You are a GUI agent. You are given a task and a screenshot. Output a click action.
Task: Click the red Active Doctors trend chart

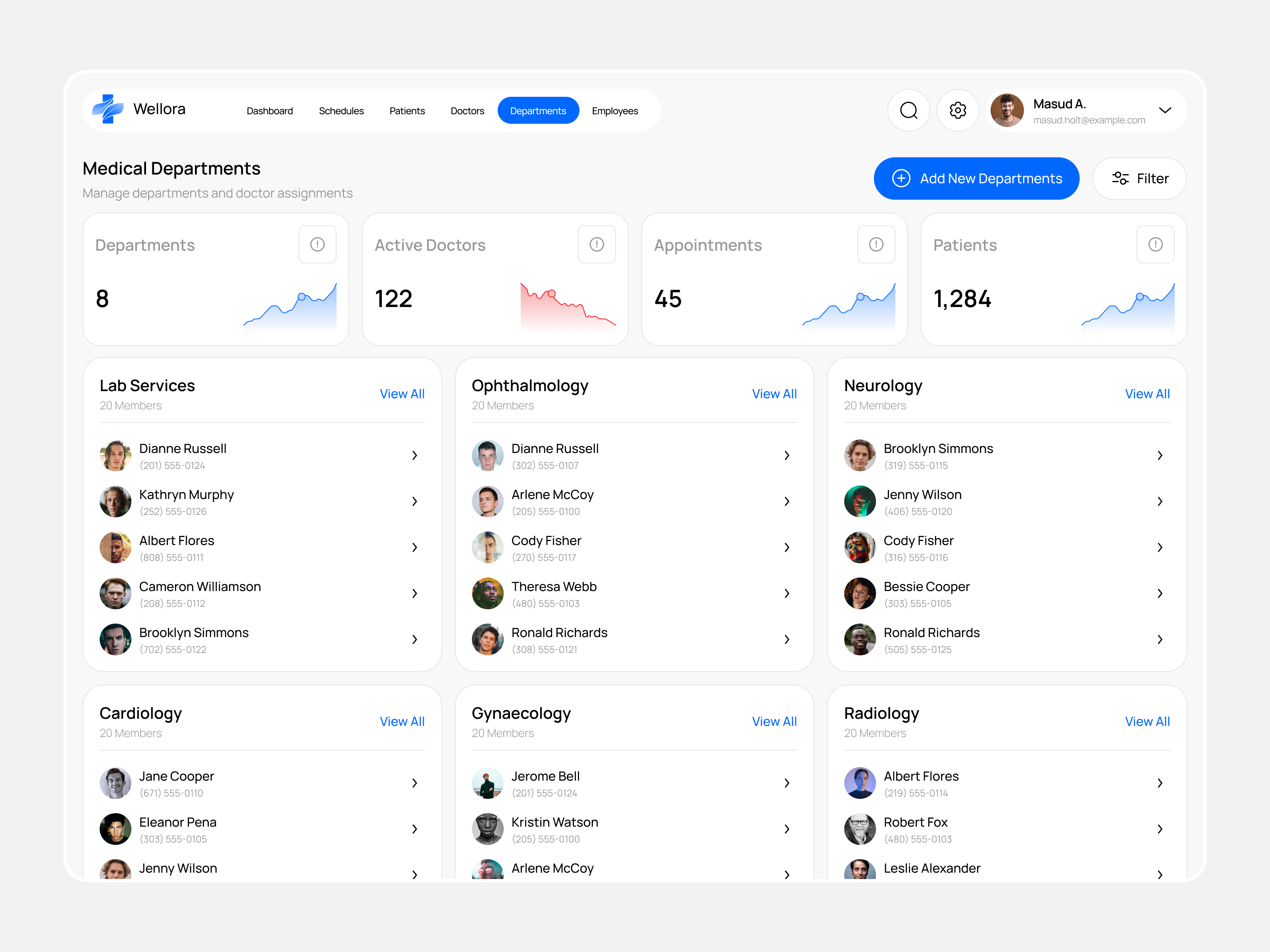point(568,307)
